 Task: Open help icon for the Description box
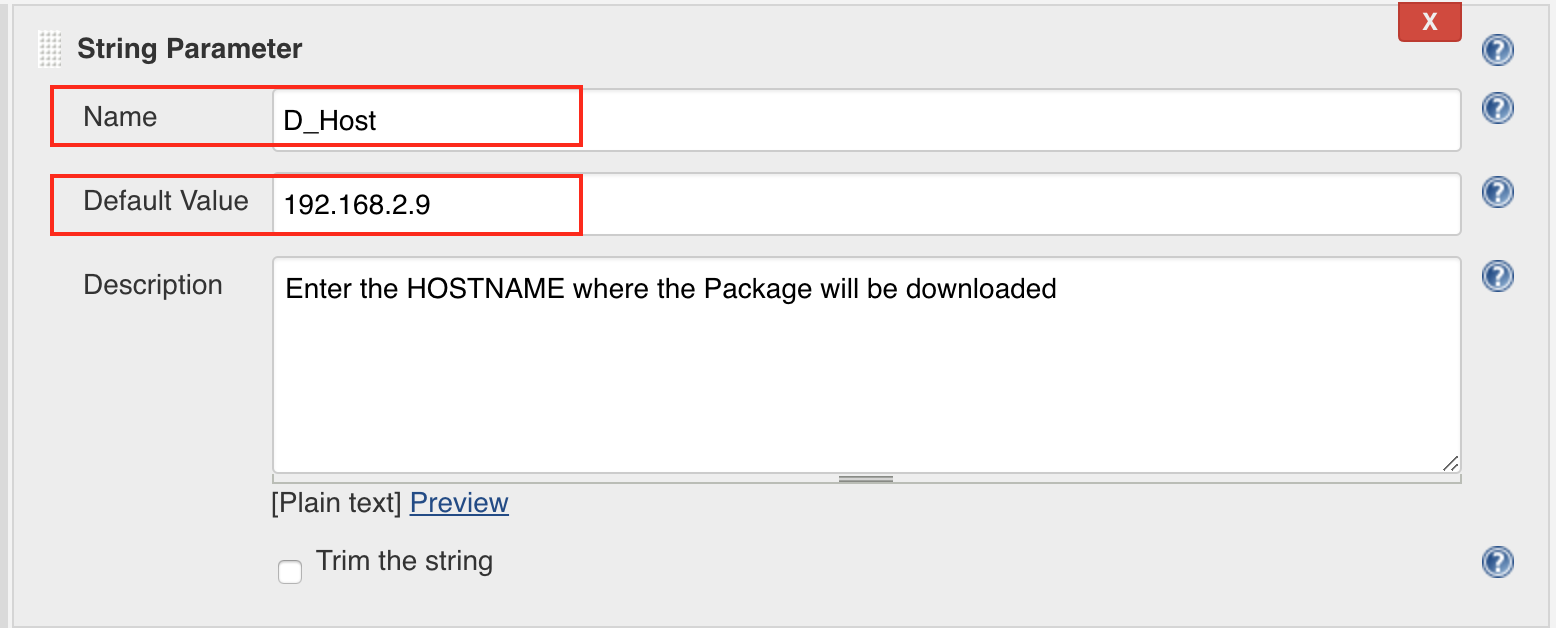click(1497, 276)
